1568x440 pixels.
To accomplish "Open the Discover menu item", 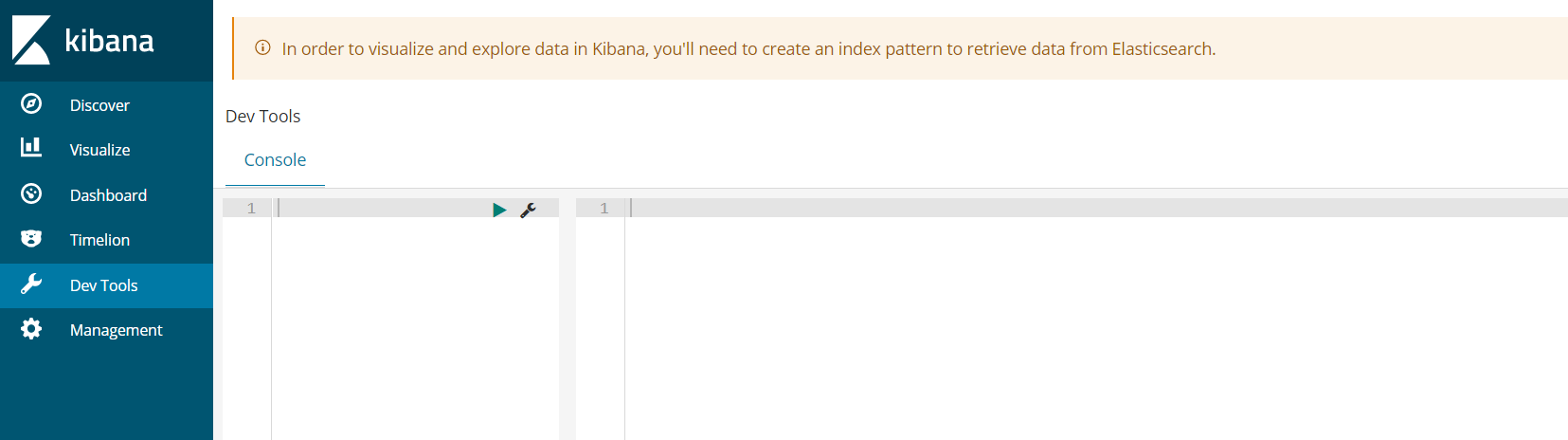I will (99, 105).
